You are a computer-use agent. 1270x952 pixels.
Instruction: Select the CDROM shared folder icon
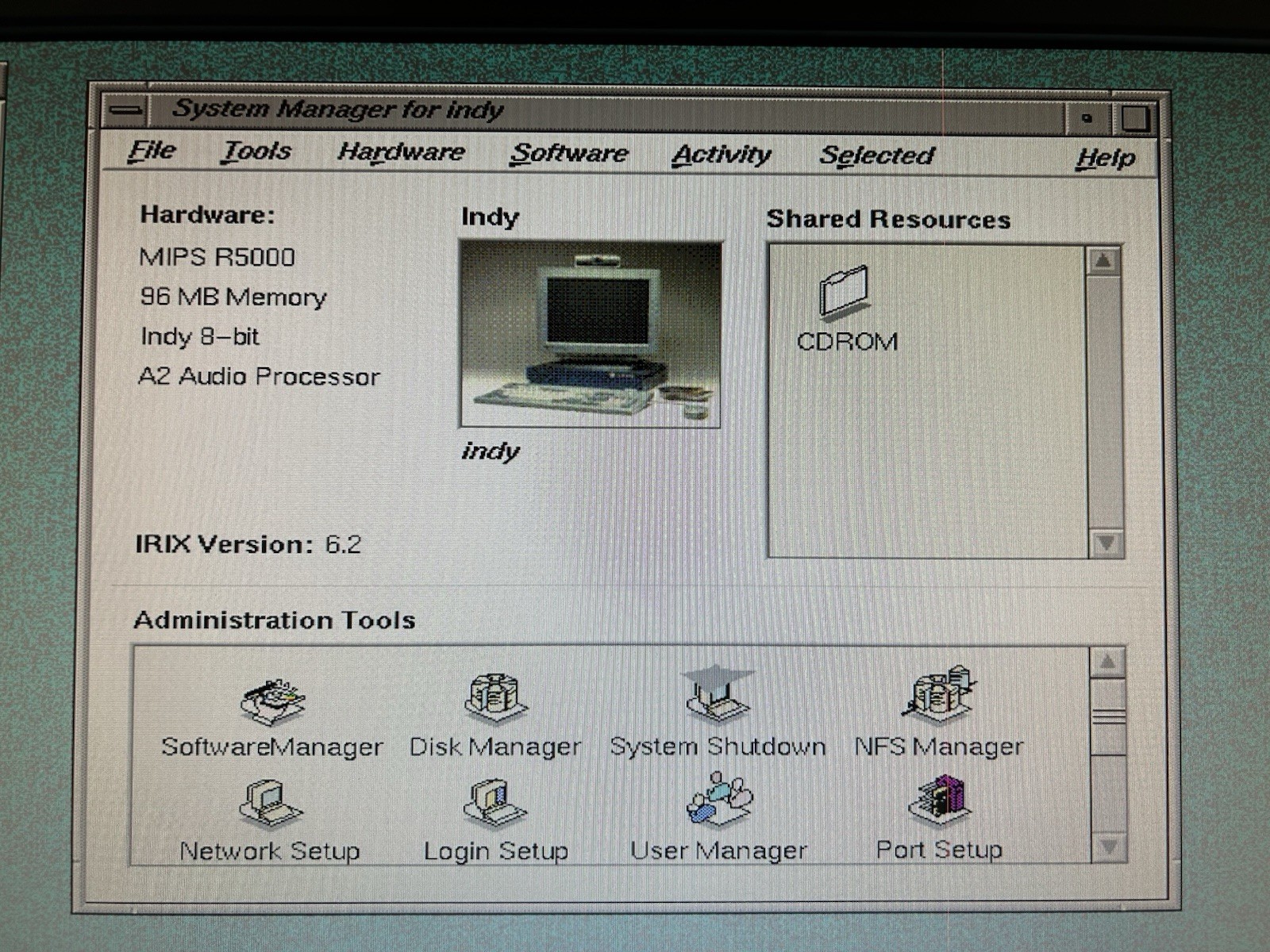pos(845,294)
